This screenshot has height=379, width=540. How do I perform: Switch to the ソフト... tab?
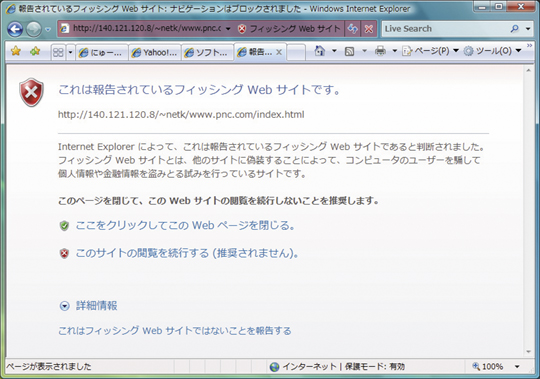click(208, 52)
